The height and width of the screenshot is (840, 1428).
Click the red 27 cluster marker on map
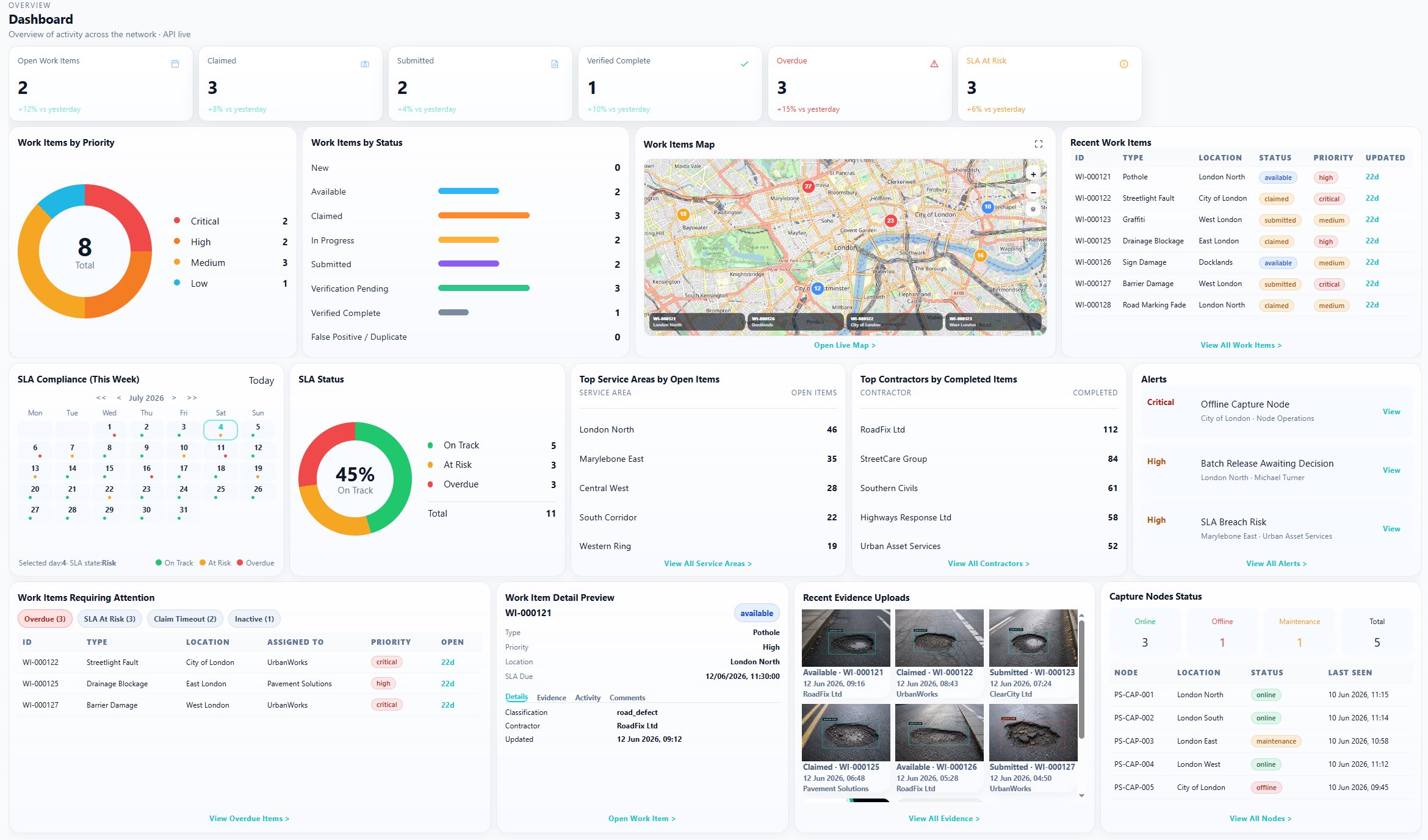pyautogui.click(x=809, y=186)
